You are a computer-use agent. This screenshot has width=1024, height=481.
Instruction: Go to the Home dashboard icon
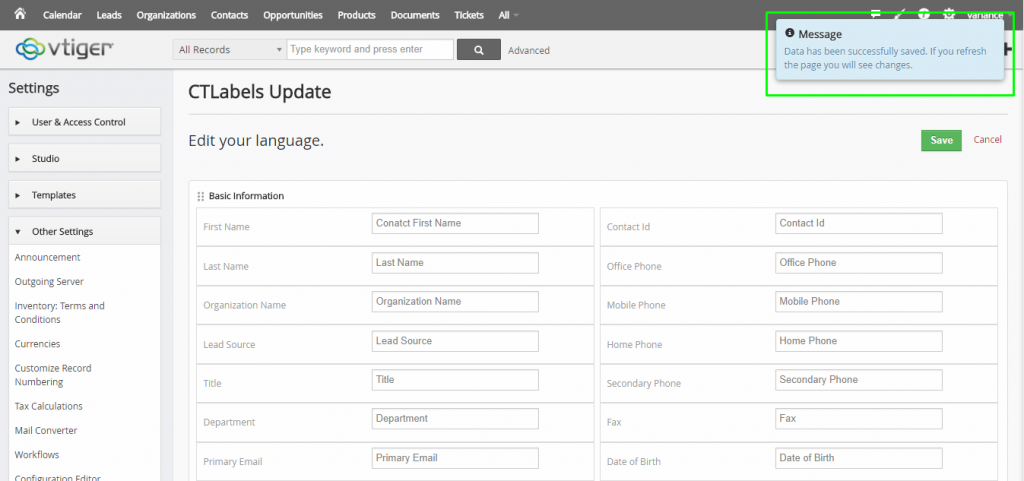20,14
